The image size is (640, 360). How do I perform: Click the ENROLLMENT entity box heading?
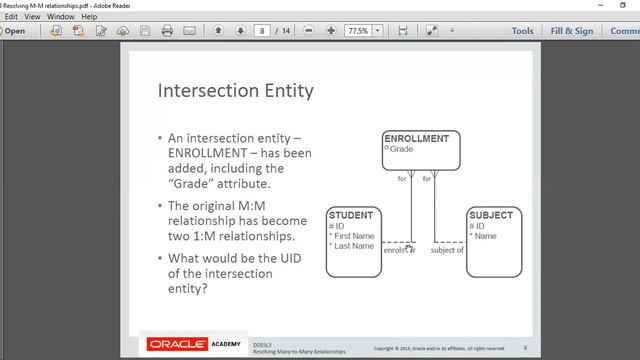click(x=416, y=139)
